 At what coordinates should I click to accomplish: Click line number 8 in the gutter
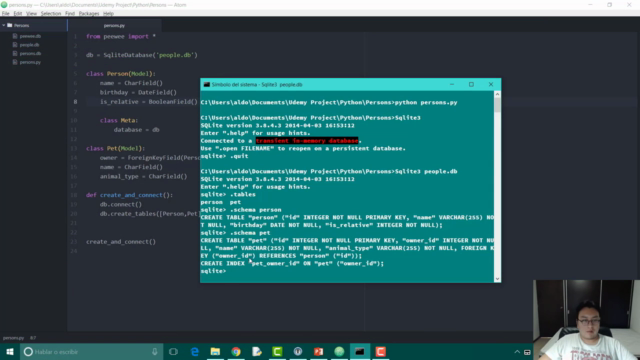[75, 102]
